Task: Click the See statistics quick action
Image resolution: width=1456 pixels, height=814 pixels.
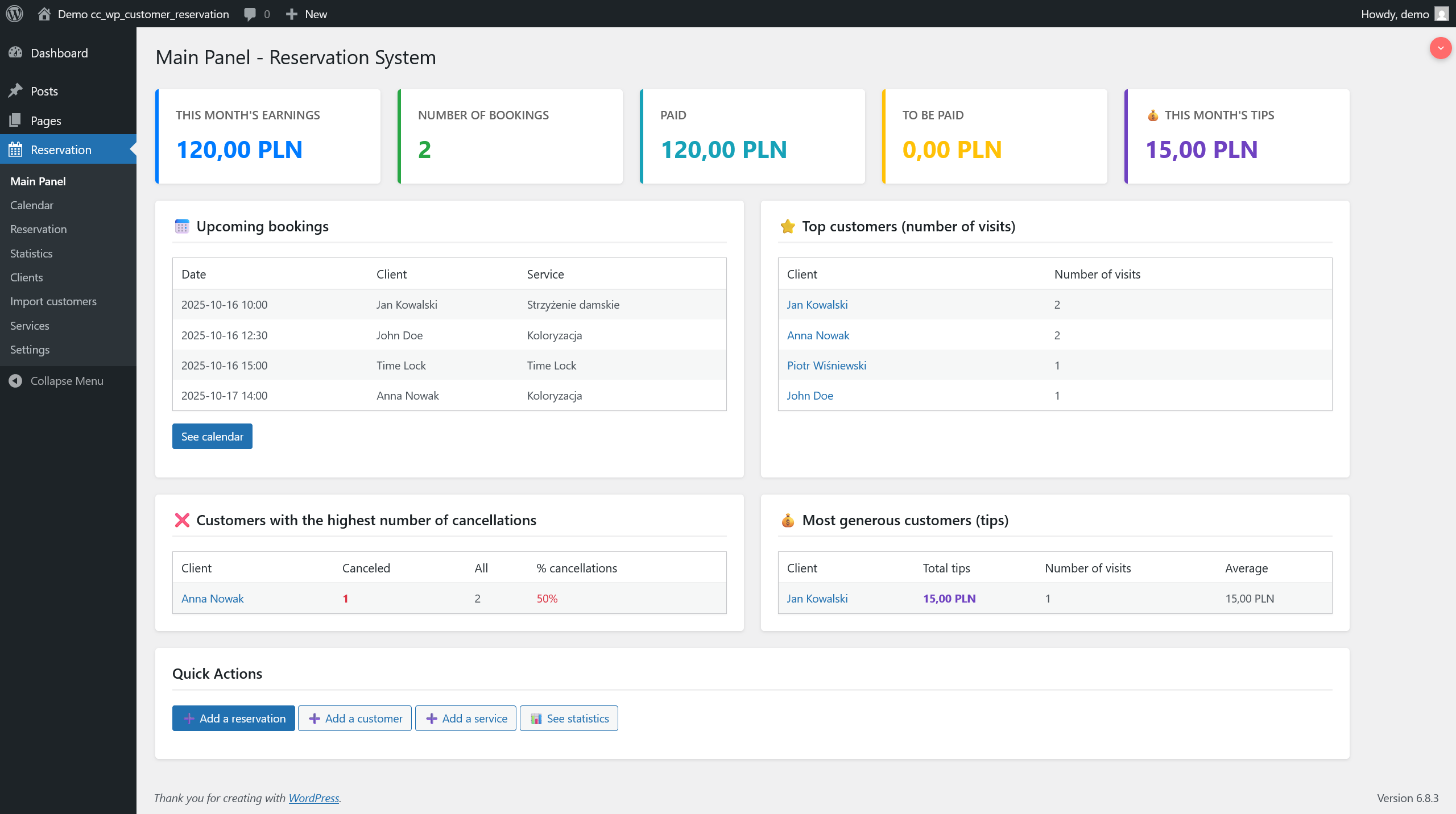Action: tap(569, 719)
